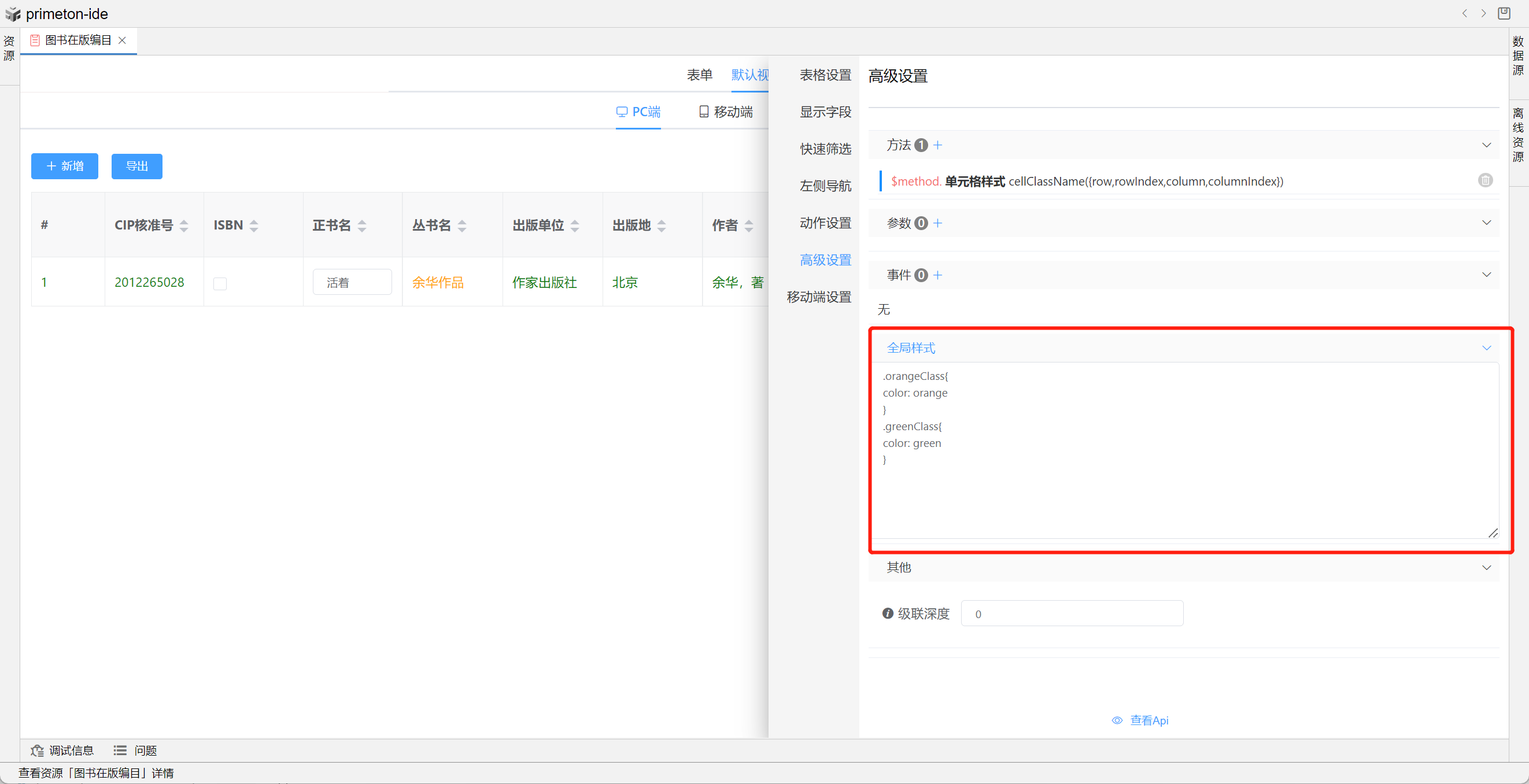
Task: Collapse the 全局样式 section
Action: tap(1486, 348)
